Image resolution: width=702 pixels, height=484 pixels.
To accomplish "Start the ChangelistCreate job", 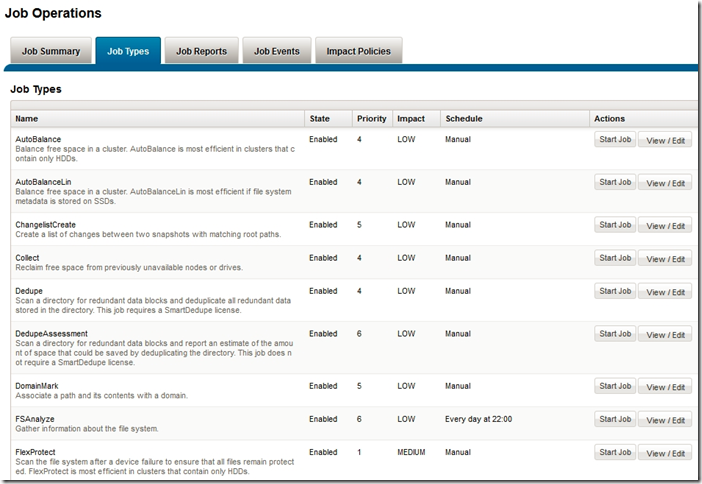I will [615, 225].
